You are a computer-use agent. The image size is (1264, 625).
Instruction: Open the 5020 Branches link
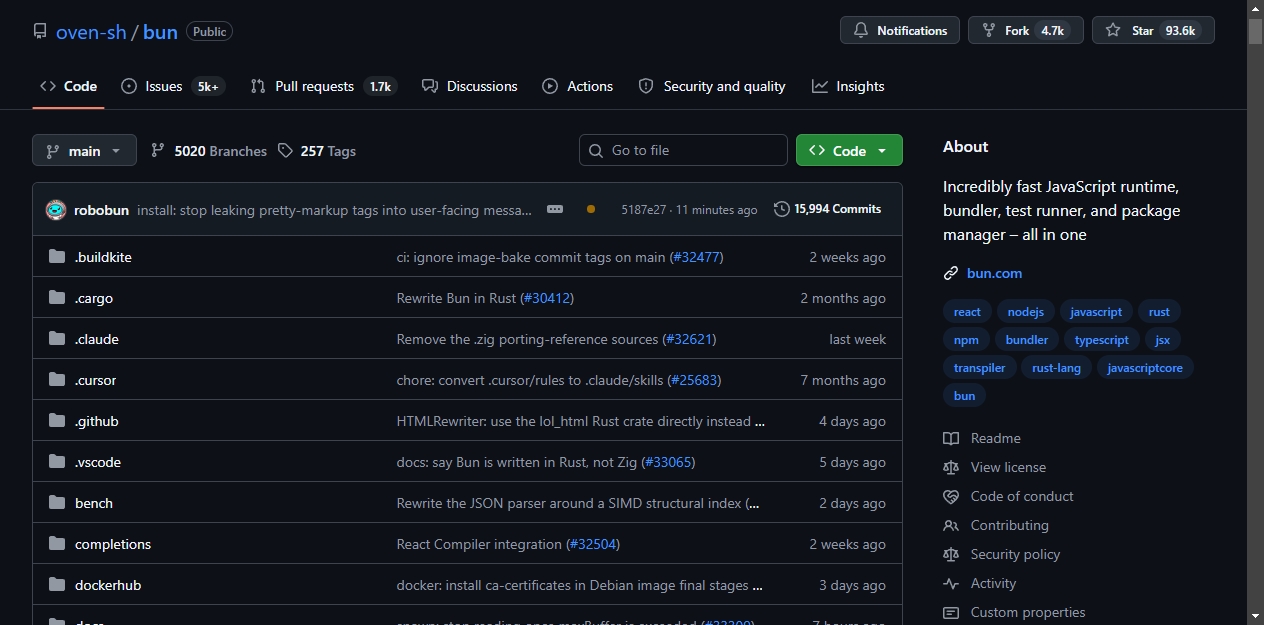click(x=209, y=151)
